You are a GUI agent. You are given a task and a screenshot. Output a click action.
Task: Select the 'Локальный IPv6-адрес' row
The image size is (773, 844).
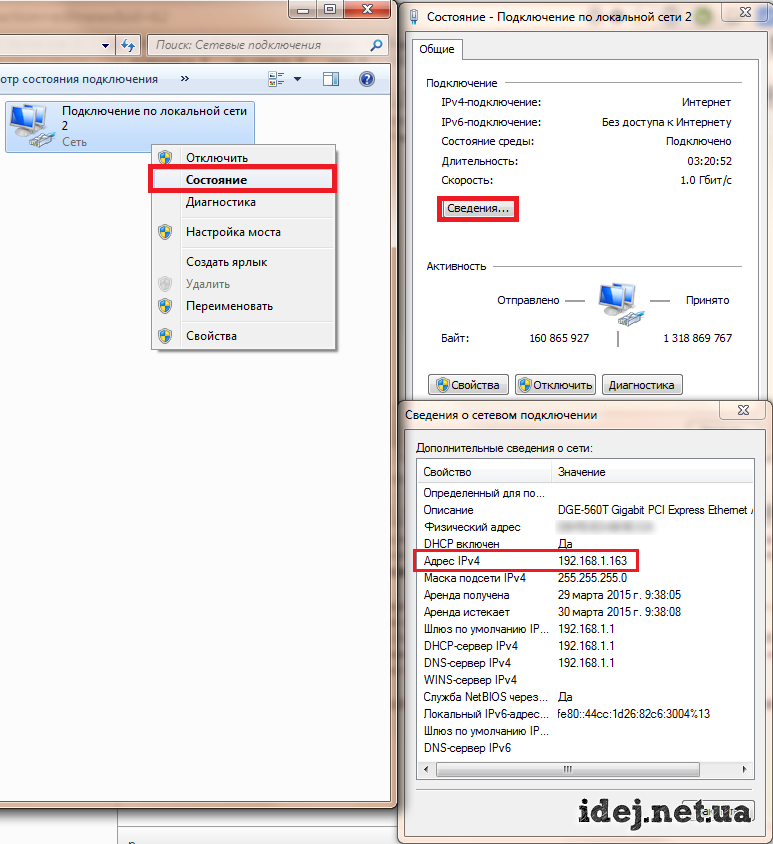(585, 714)
